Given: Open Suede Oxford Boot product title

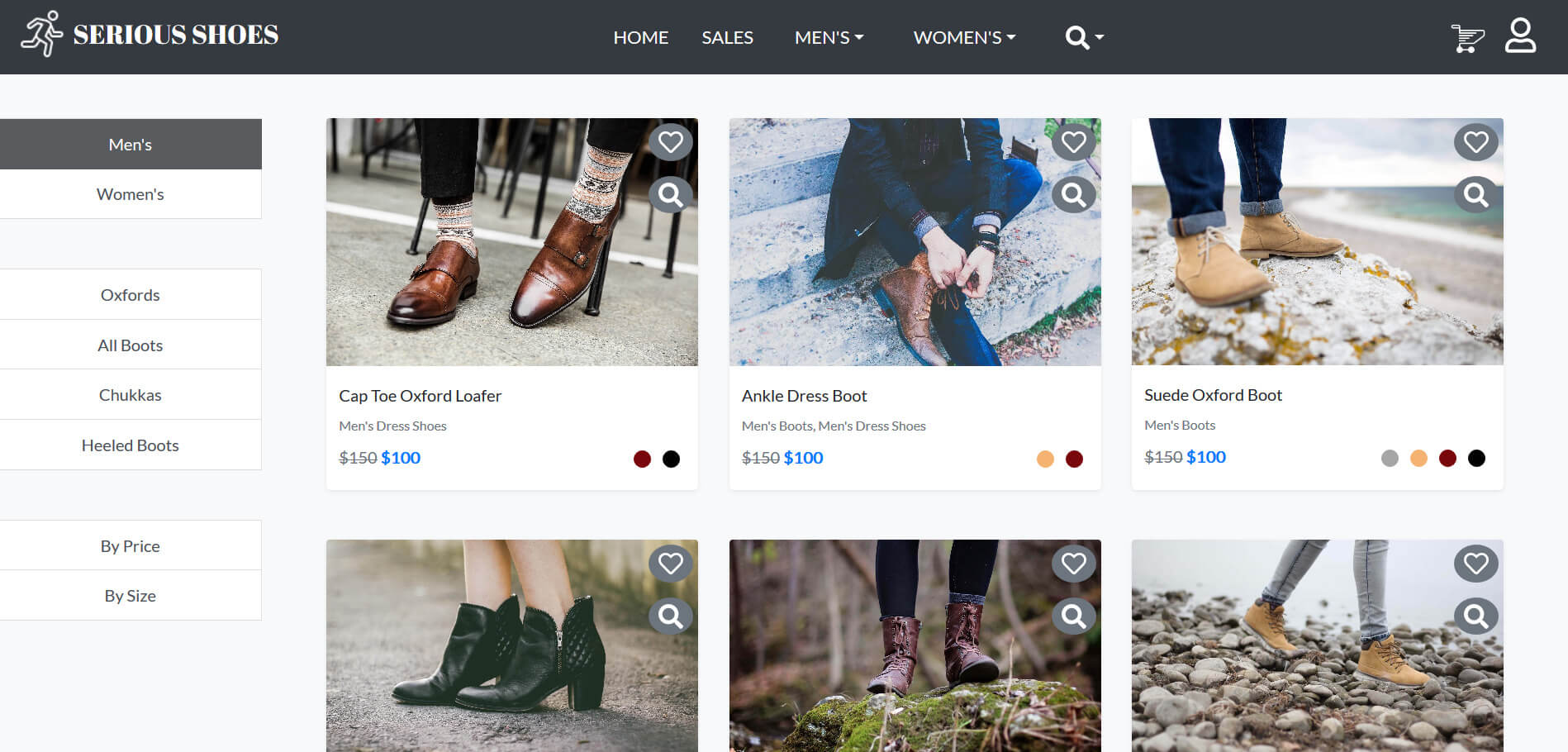Looking at the screenshot, I should pyautogui.click(x=1213, y=395).
